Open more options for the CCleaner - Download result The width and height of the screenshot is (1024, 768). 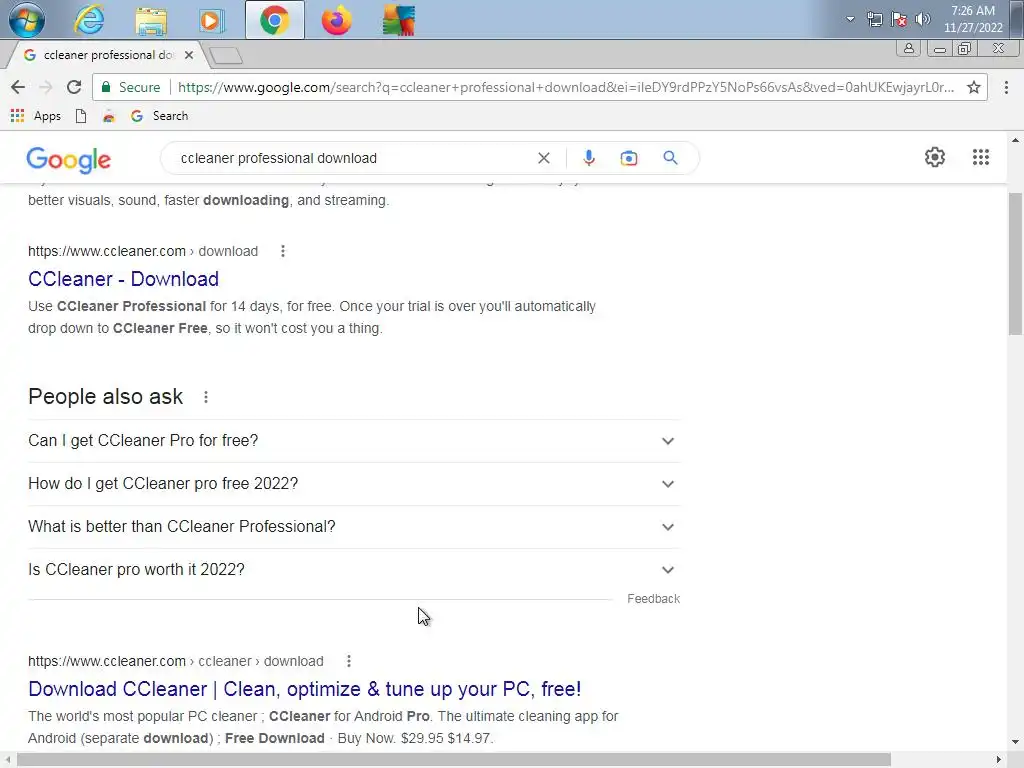[283, 251]
